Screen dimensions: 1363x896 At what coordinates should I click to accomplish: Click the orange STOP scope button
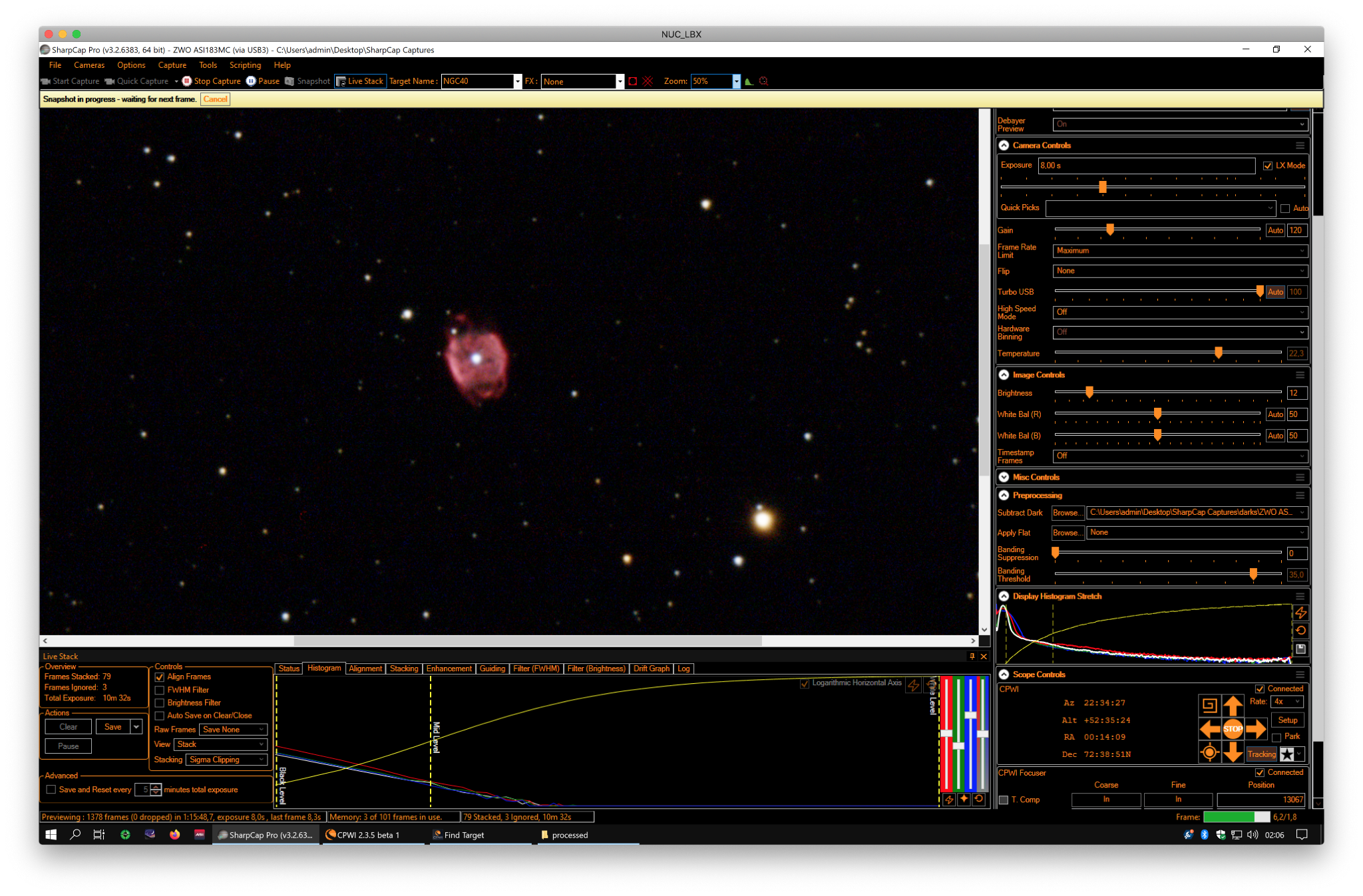click(x=1233, y=729)
